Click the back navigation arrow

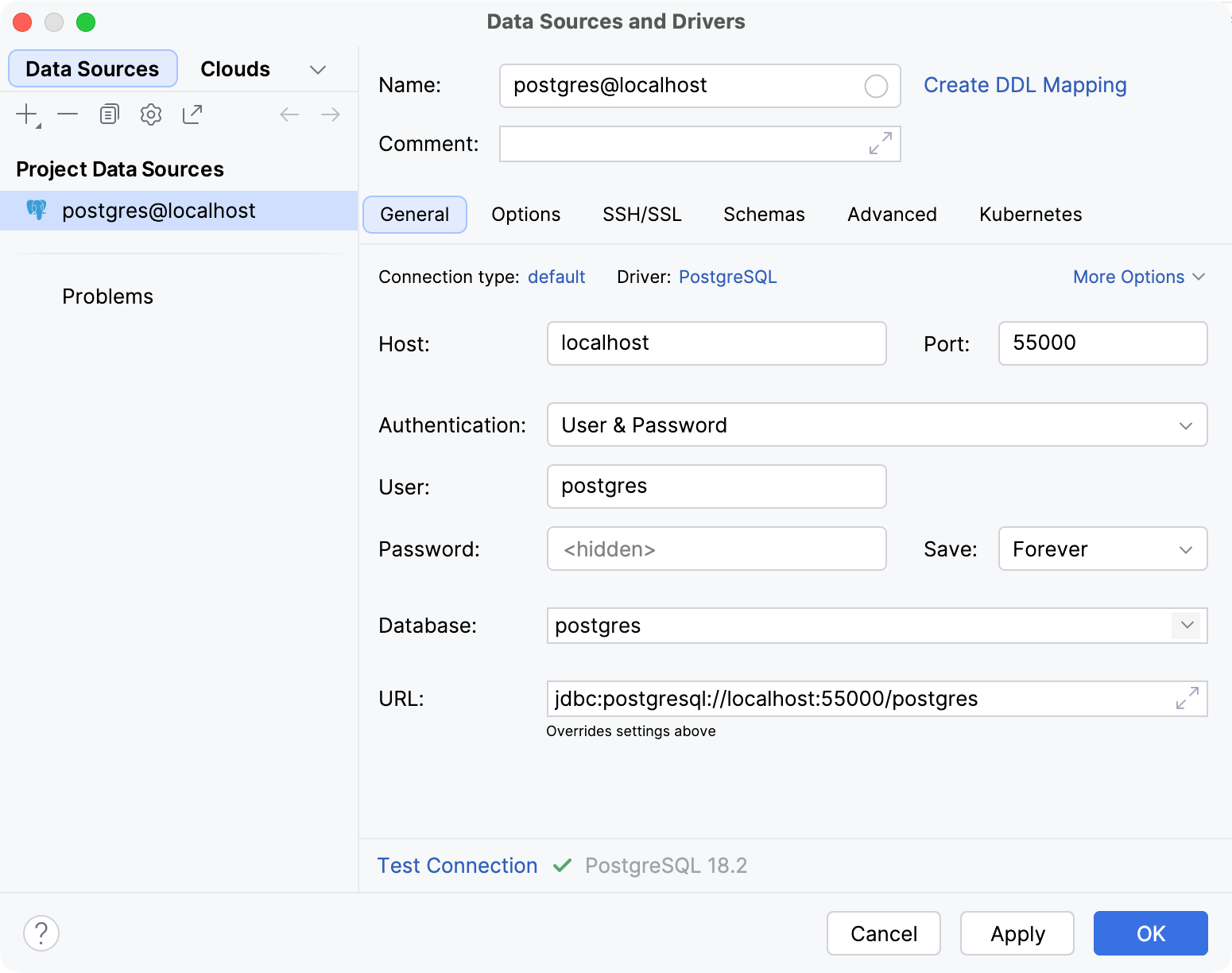[289, 114]
